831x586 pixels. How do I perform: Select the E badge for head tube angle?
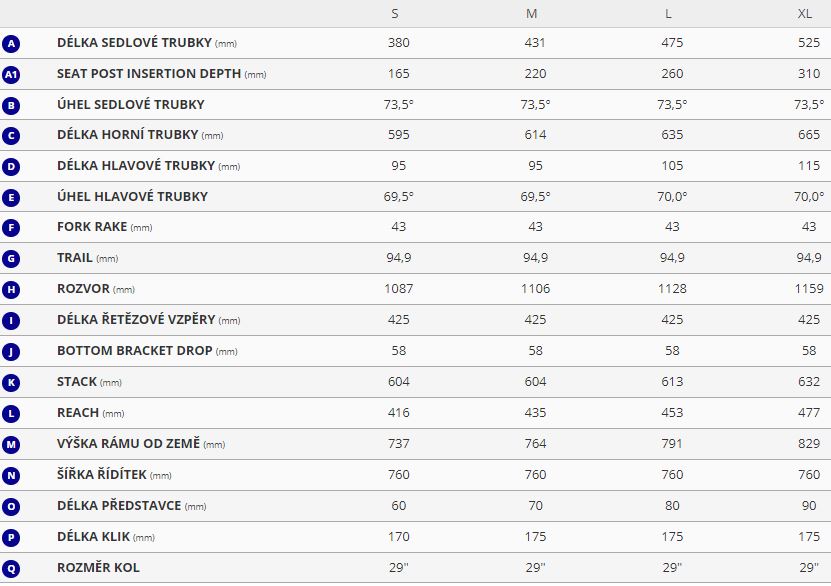[11, 198]
